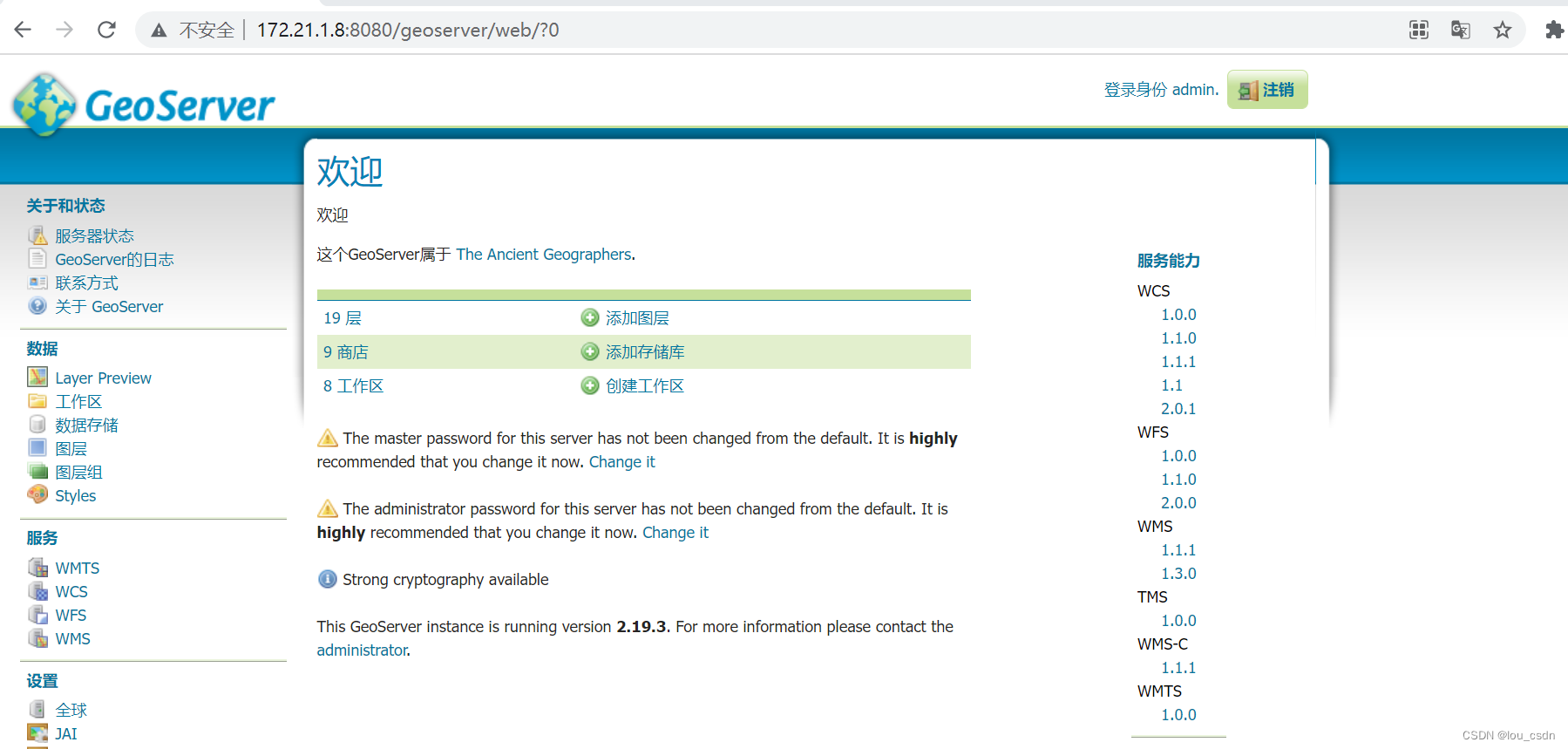
Task: Click the About GeoServer help icon
Action: (37, 306)
